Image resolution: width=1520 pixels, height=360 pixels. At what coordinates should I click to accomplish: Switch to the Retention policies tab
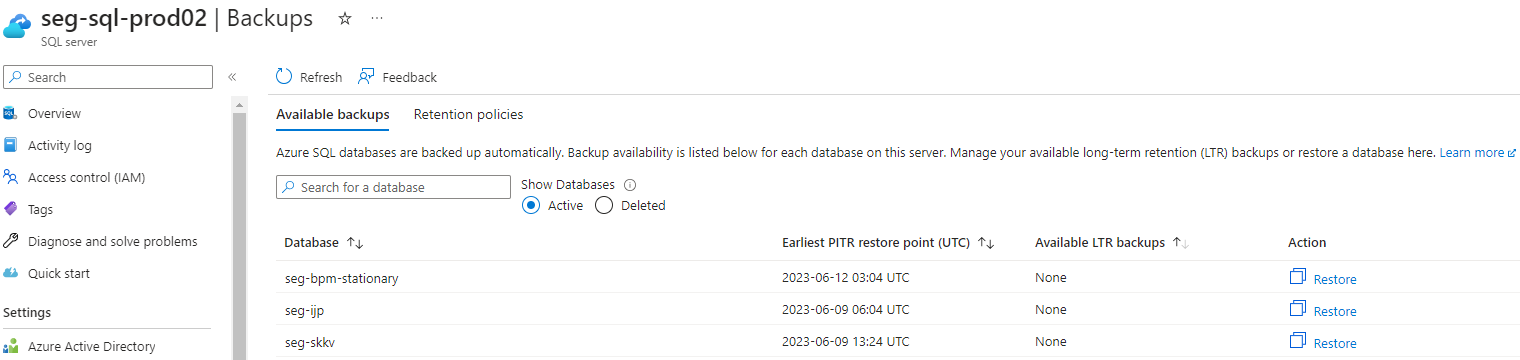tap(468, 115)
